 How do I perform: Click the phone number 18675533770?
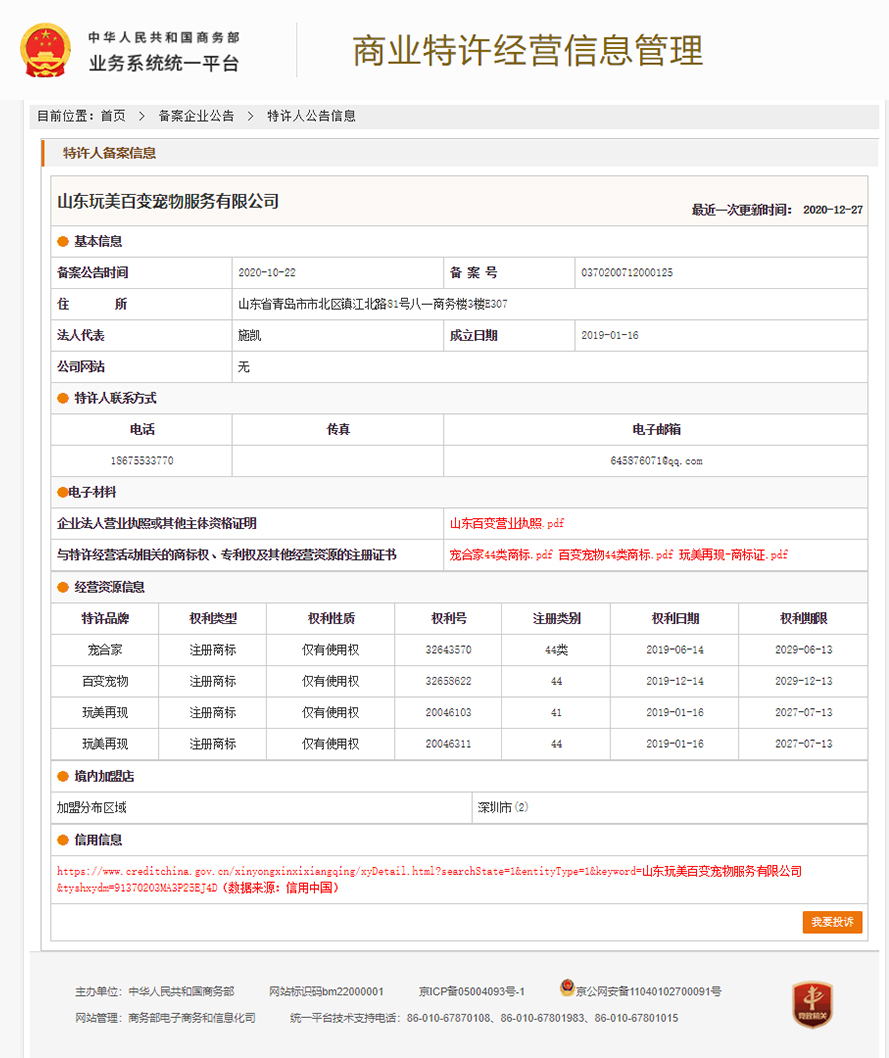[x=141, y=461]
